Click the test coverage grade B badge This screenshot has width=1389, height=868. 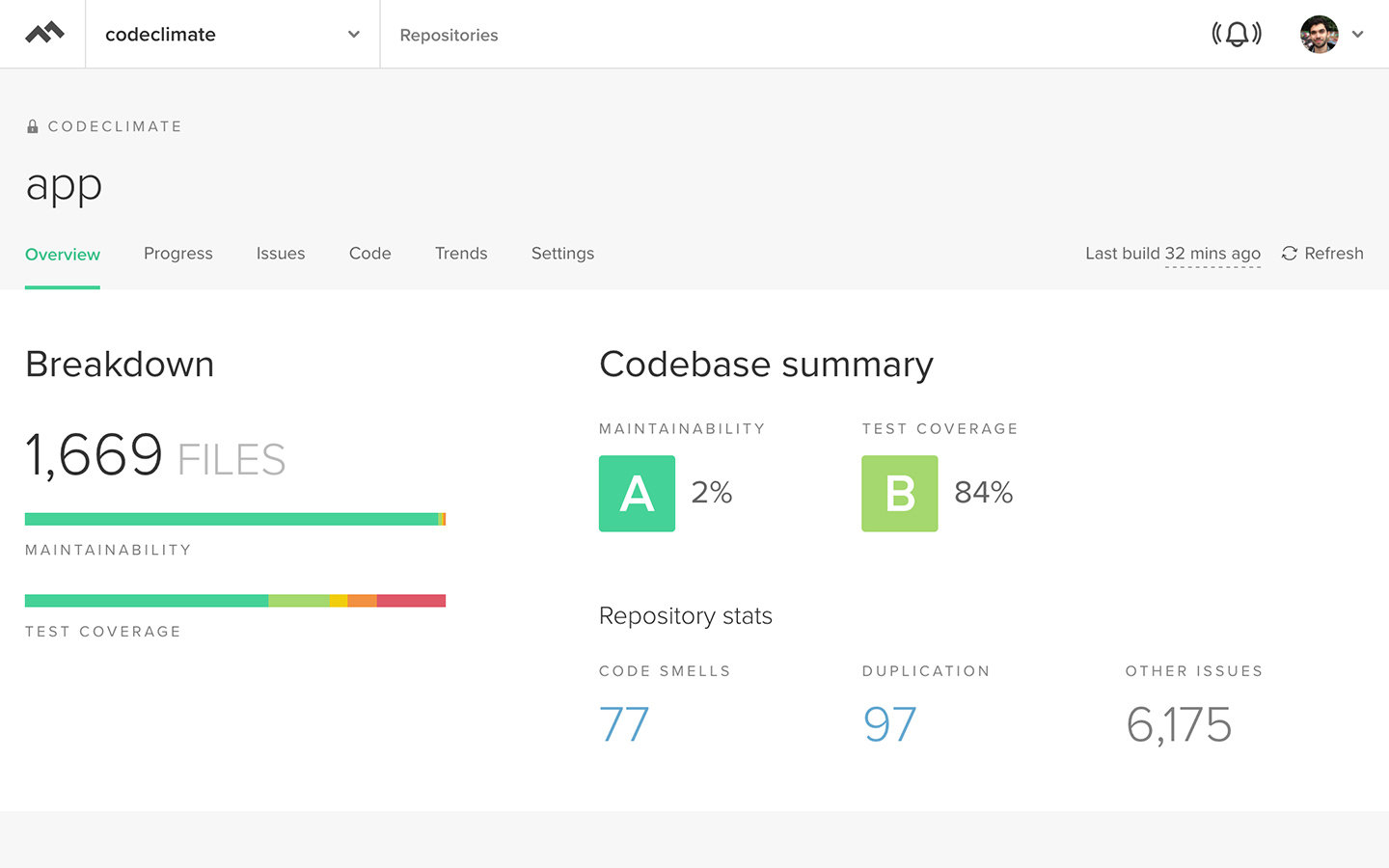point(900,494)
